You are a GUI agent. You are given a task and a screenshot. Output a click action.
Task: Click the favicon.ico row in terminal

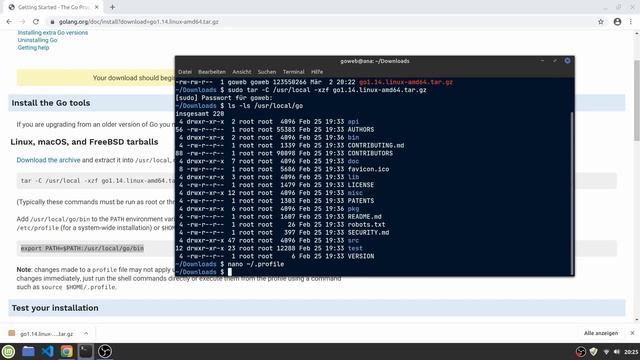click(x=282, y=169)
